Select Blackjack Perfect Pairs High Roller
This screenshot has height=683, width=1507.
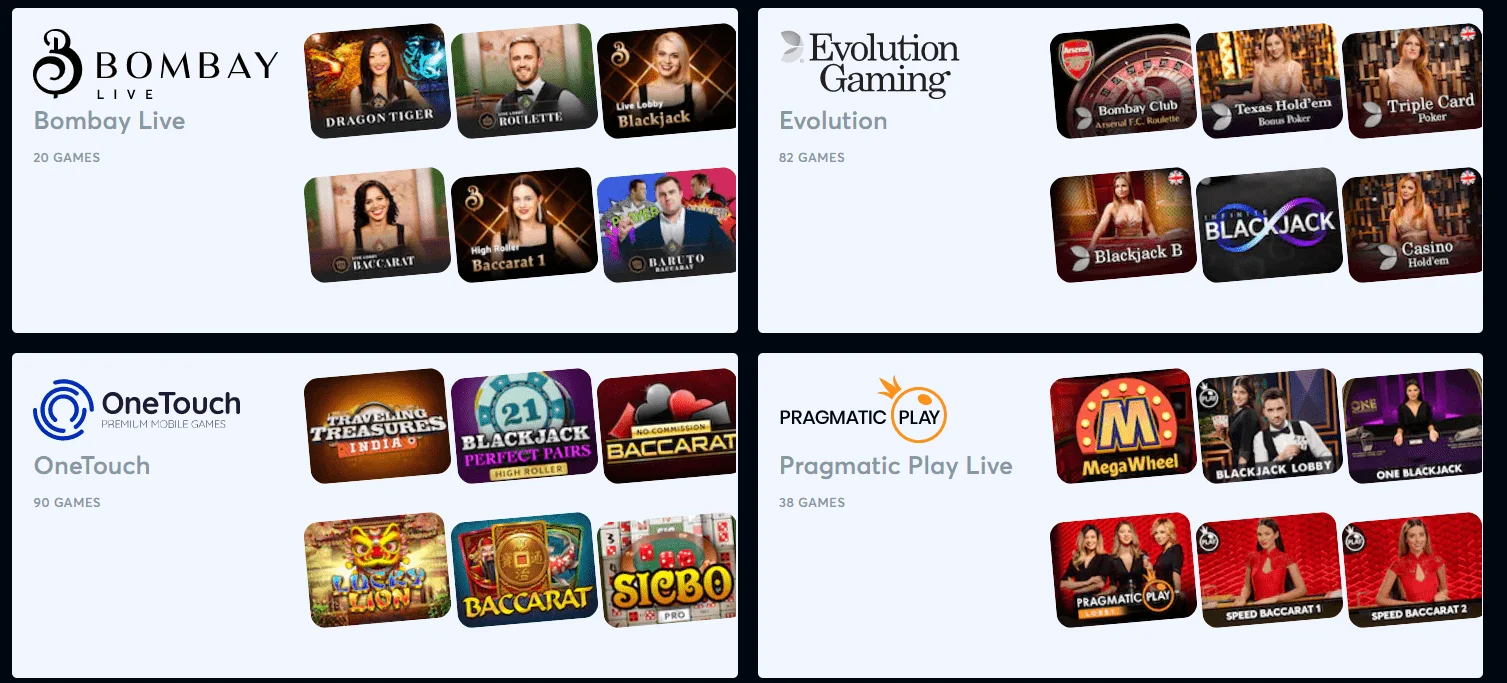(x=523, y=426)
